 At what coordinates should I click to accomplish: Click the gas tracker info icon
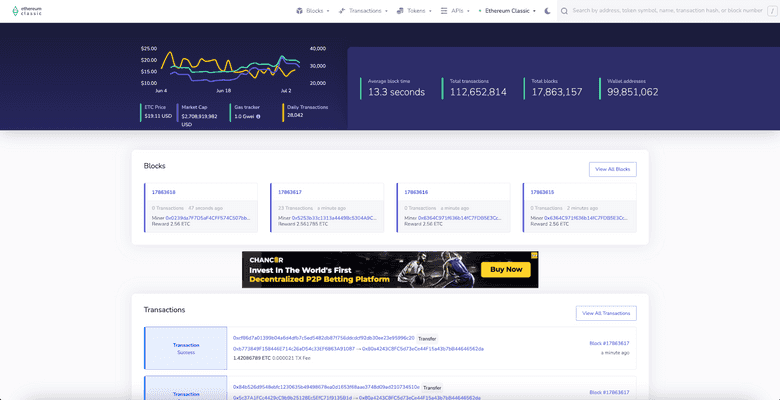(x=258, y=116)
